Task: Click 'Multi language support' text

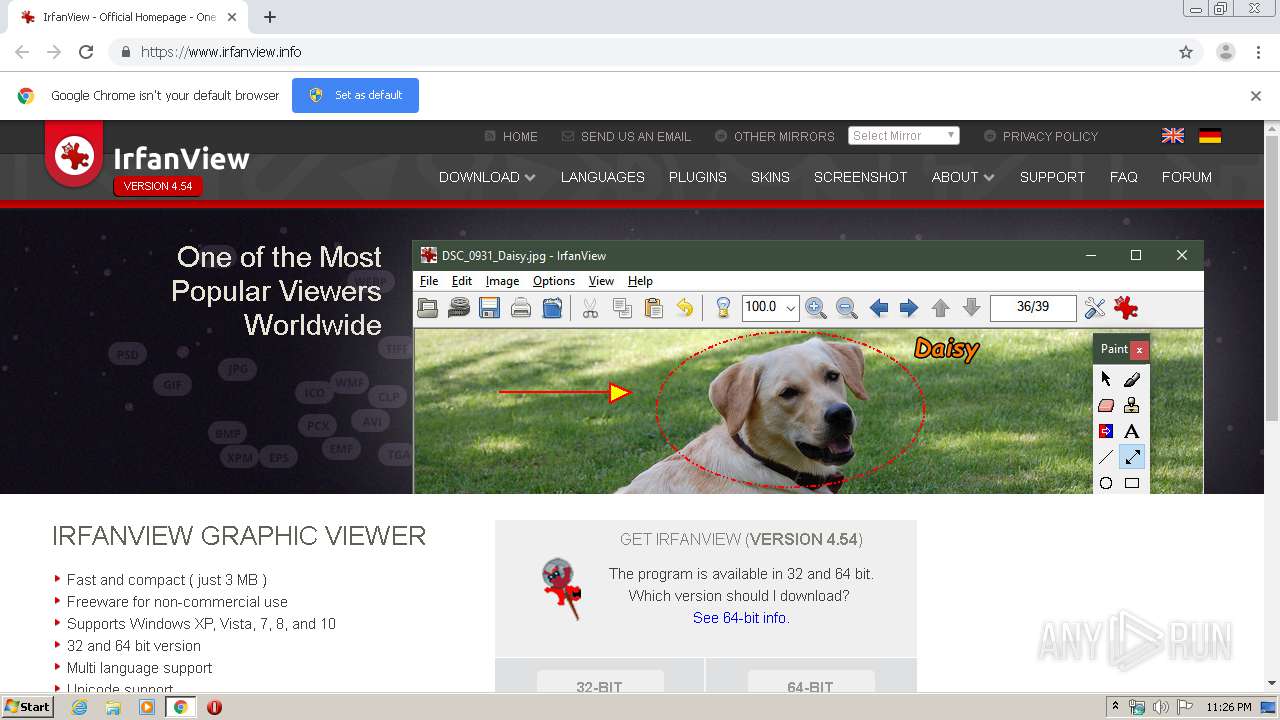Action: point(139,668)
